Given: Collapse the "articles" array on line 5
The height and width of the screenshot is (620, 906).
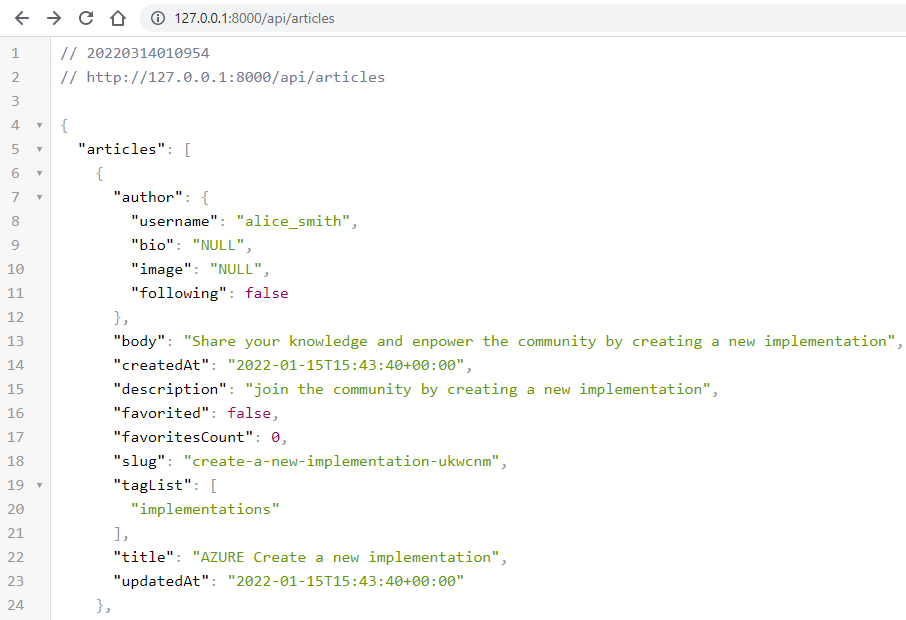Looking at the screenshot, I should coord(39,150).
